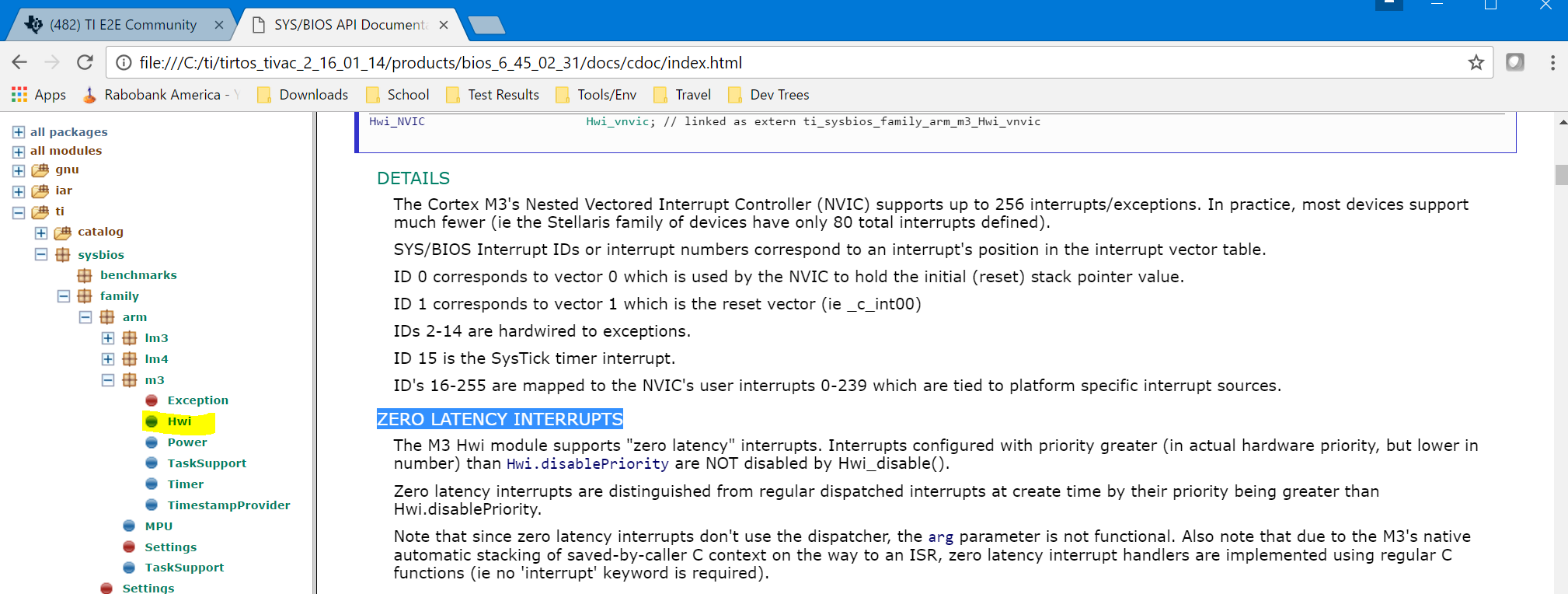1568x594 pixels.
Task: Click the family crate icon
Action: point(85,295)
